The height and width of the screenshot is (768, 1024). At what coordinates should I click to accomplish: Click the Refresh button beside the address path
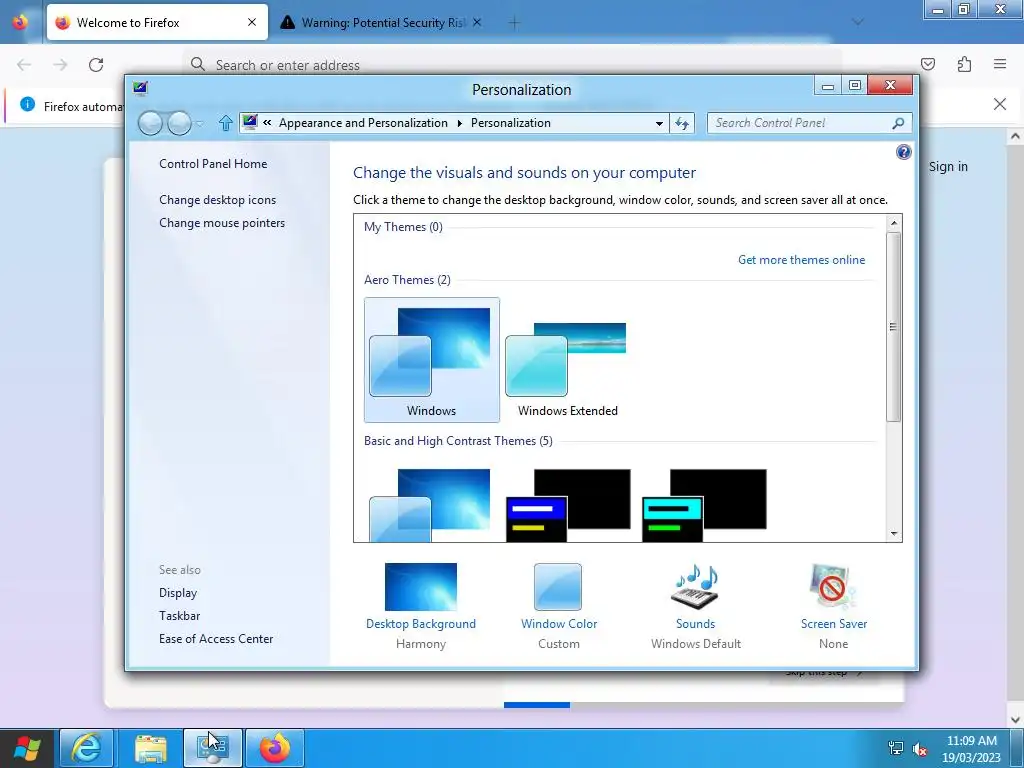pyautogui.click(x=682, y=123)
